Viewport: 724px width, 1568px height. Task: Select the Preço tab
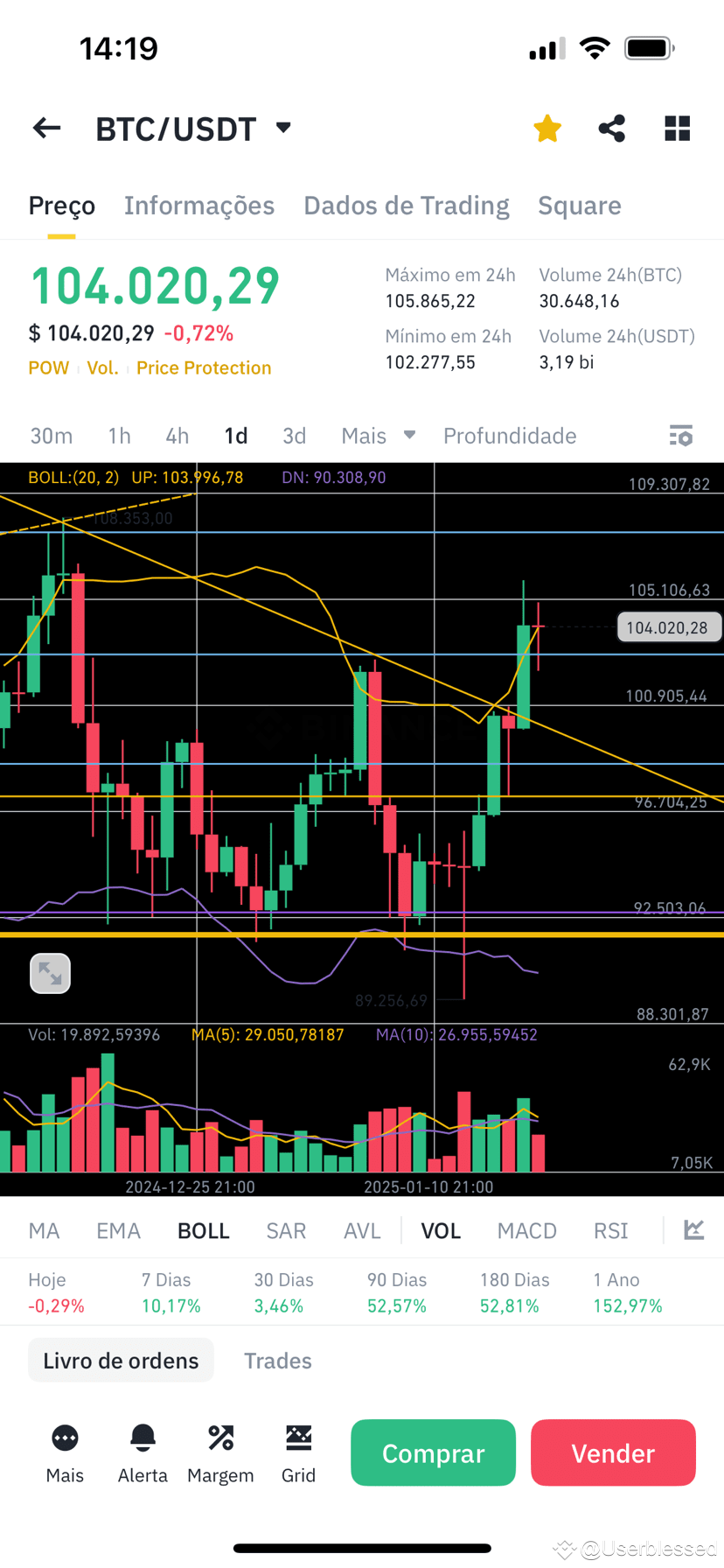[62, 206]
